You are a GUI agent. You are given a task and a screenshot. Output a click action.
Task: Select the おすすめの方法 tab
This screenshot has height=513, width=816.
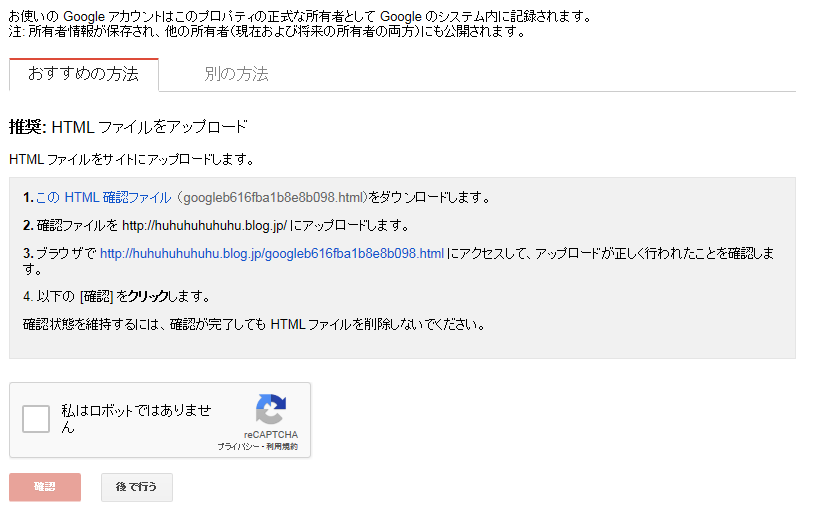84,74
